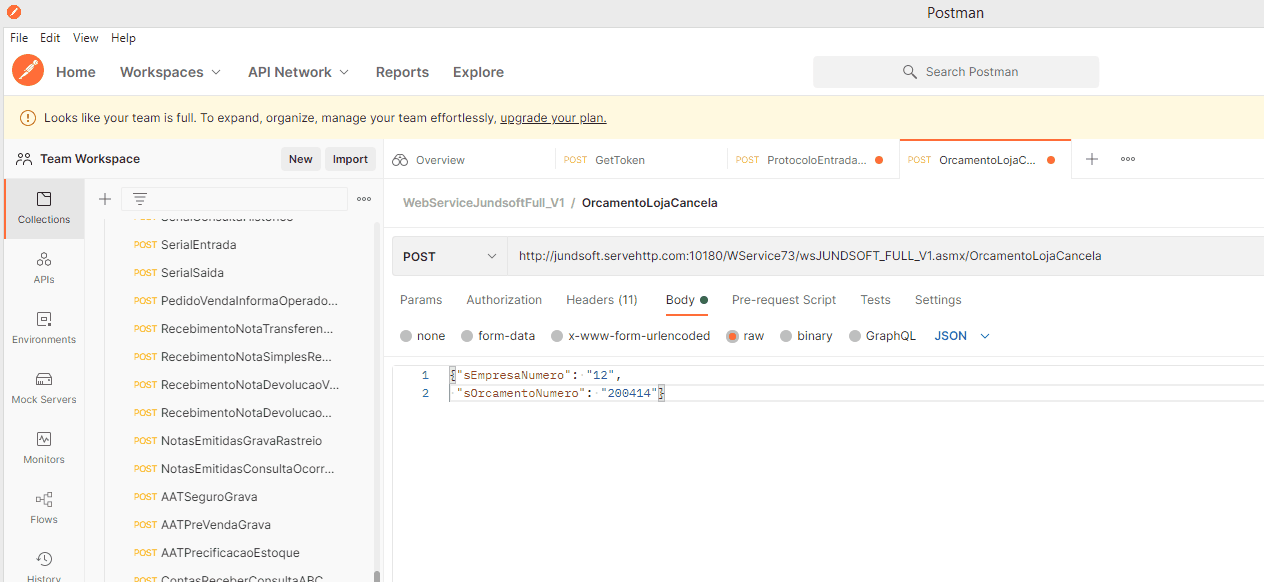Open the Flows sidebar panel
The height and width of the screenshot is (582, 1264).
click(x=44, y=508)
